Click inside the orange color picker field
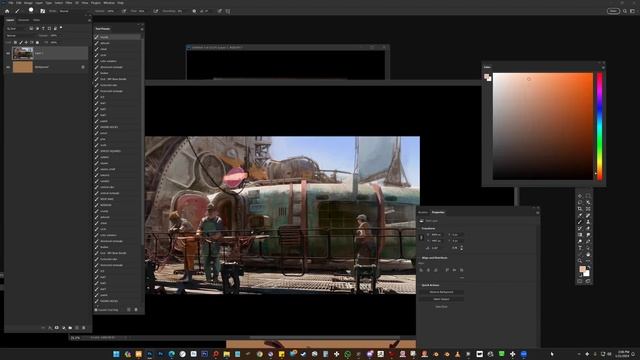 (542, 126)
